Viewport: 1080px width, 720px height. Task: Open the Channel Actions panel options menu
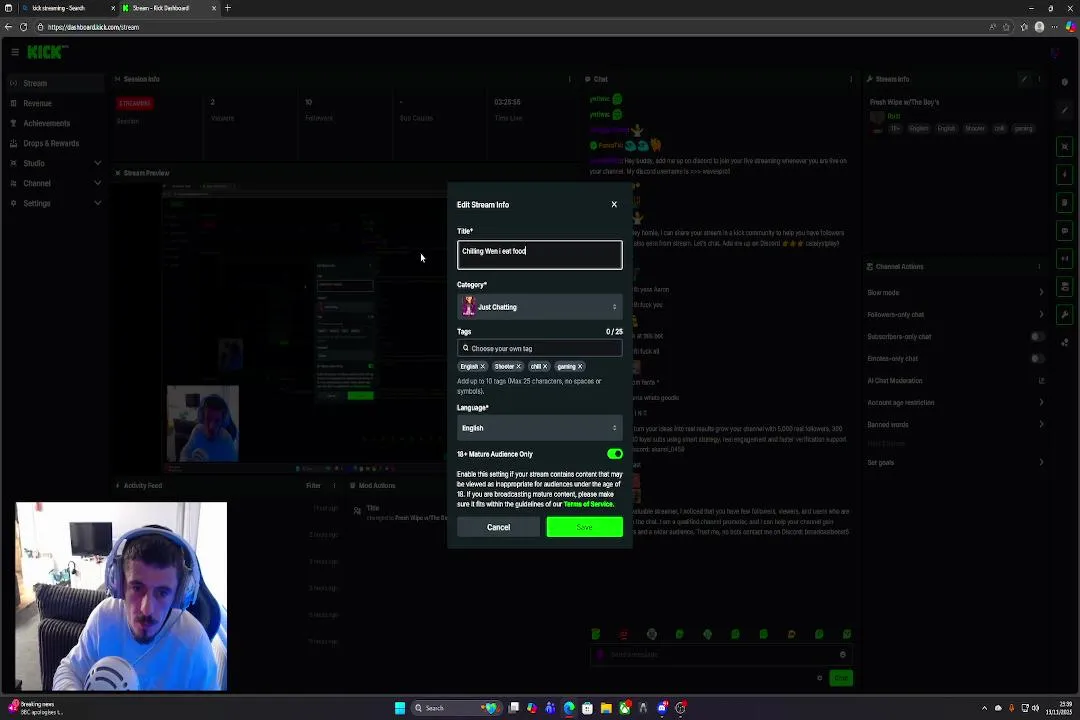click(1039, 267)
